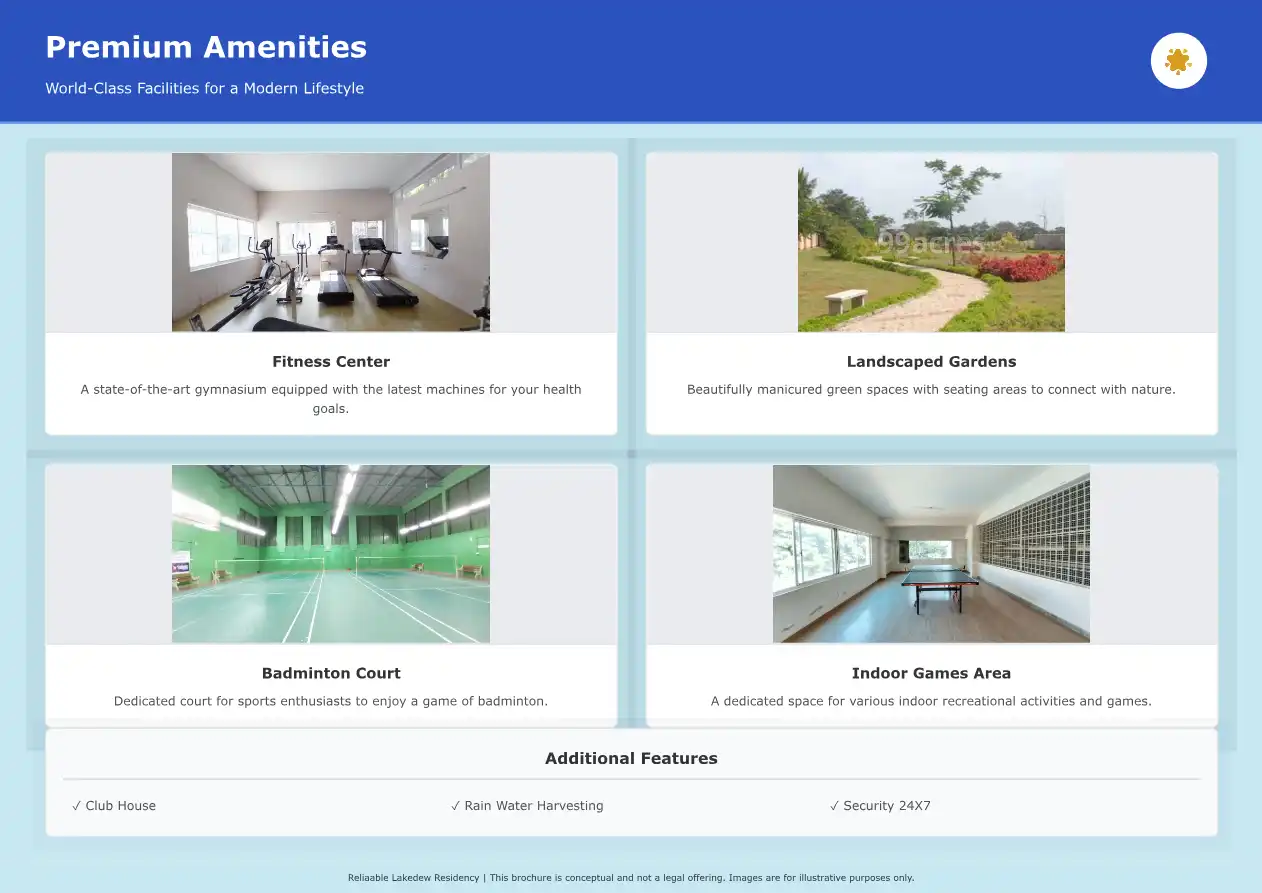
Task: Click the gardens manicured green spaces description
Action: 931,390
